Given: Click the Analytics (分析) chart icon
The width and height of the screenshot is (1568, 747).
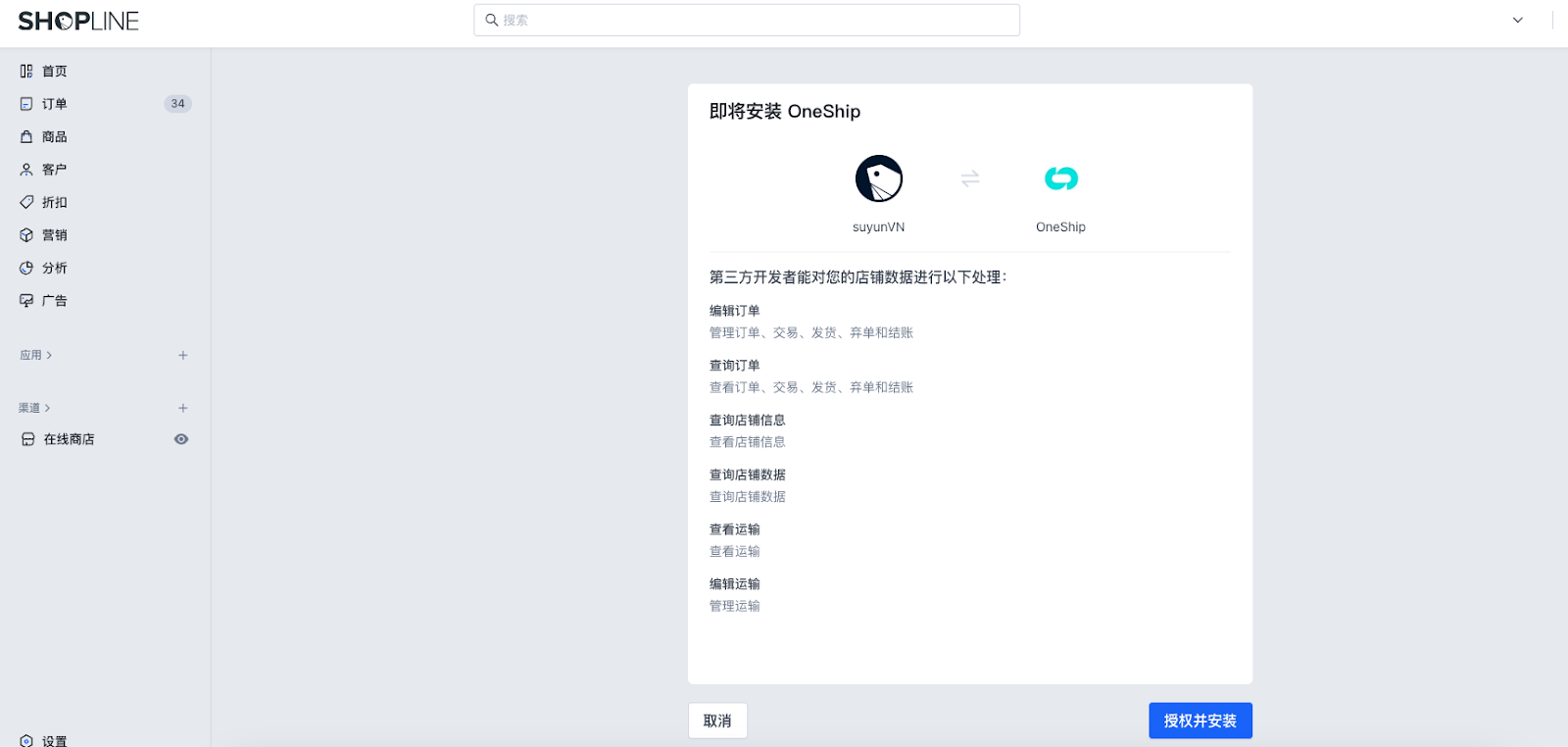Looking at the screenshot, I should [x=26, y=268].
